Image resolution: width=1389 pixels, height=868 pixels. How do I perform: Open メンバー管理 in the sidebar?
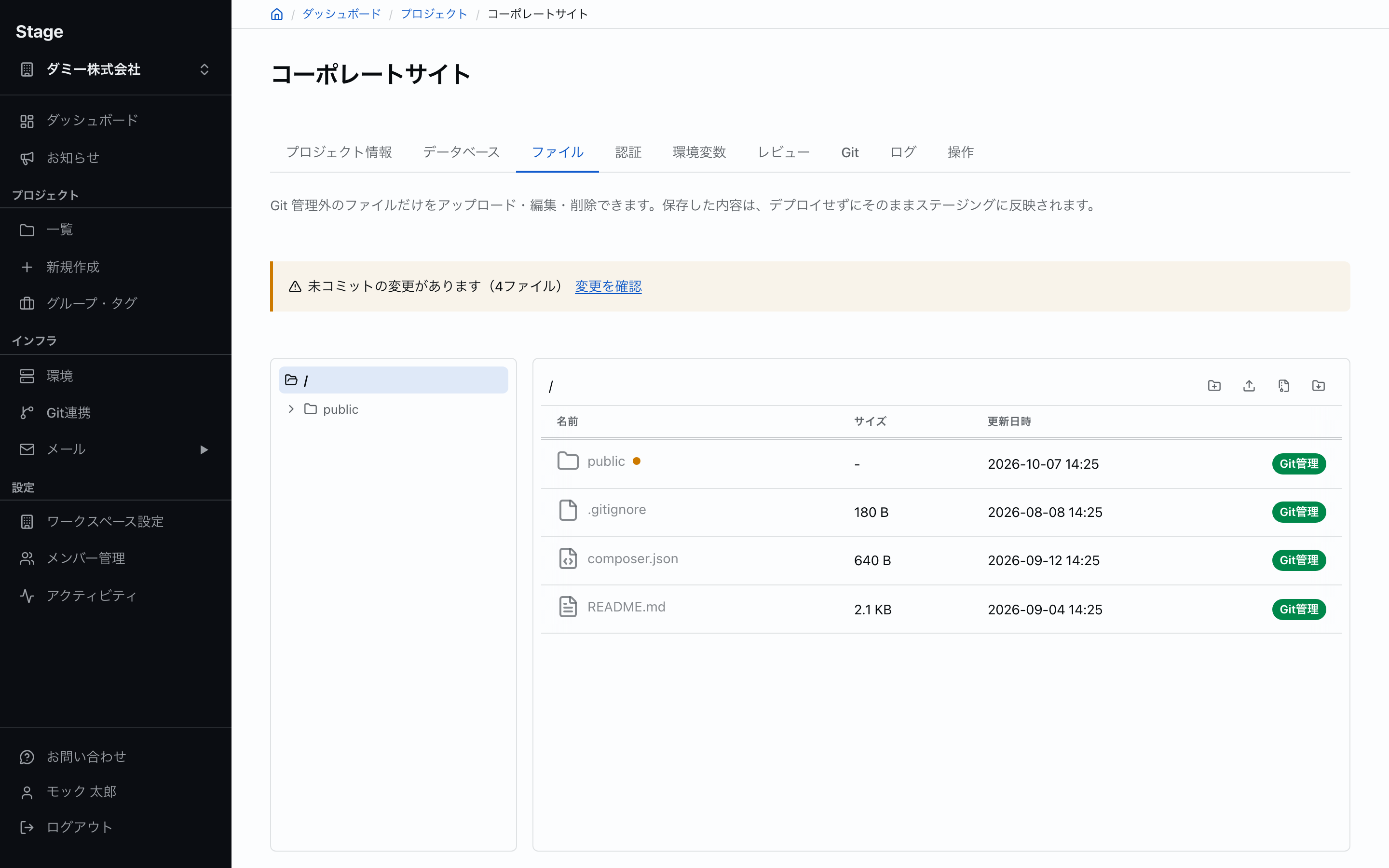pos(115,558)
